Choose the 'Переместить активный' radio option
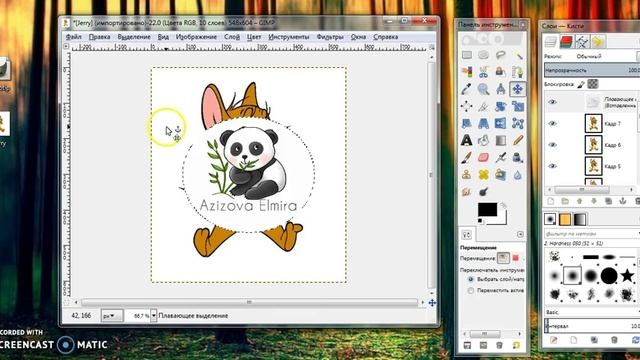This screenshot has height=360, width=640. pyautogui.click(x=471, y=291)
